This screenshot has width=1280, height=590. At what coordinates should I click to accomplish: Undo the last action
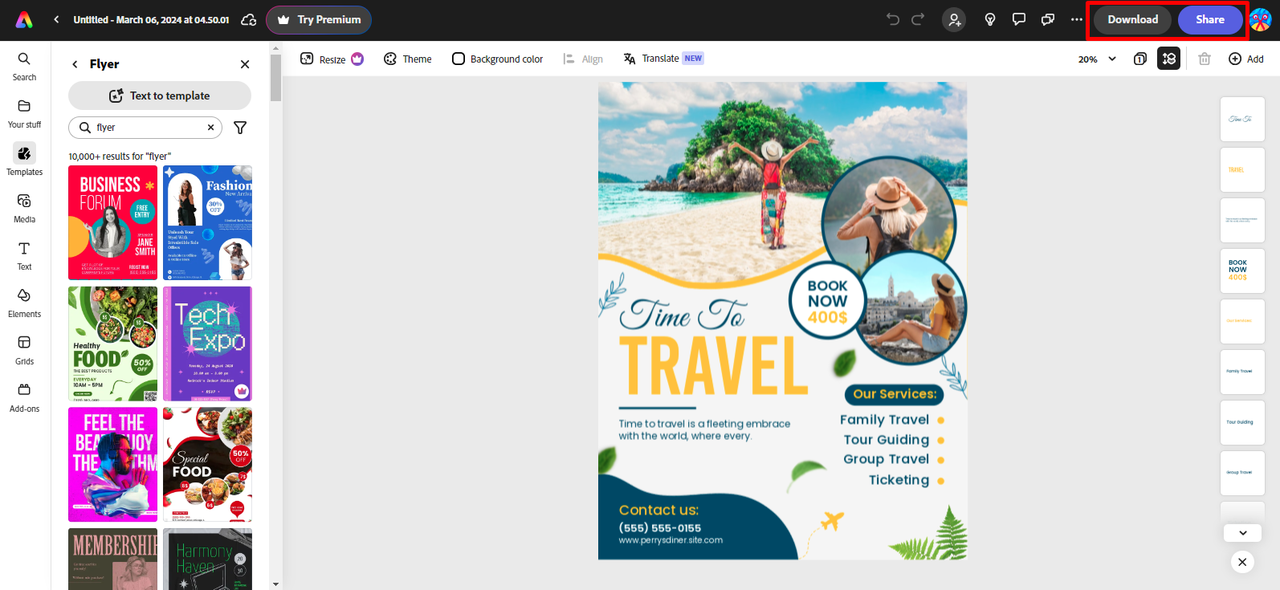[x=893, y=19]
